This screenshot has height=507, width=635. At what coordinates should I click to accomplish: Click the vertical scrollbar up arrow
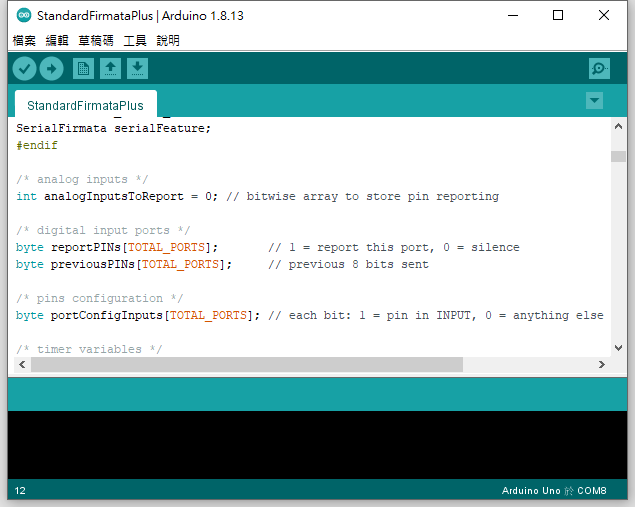618,126
